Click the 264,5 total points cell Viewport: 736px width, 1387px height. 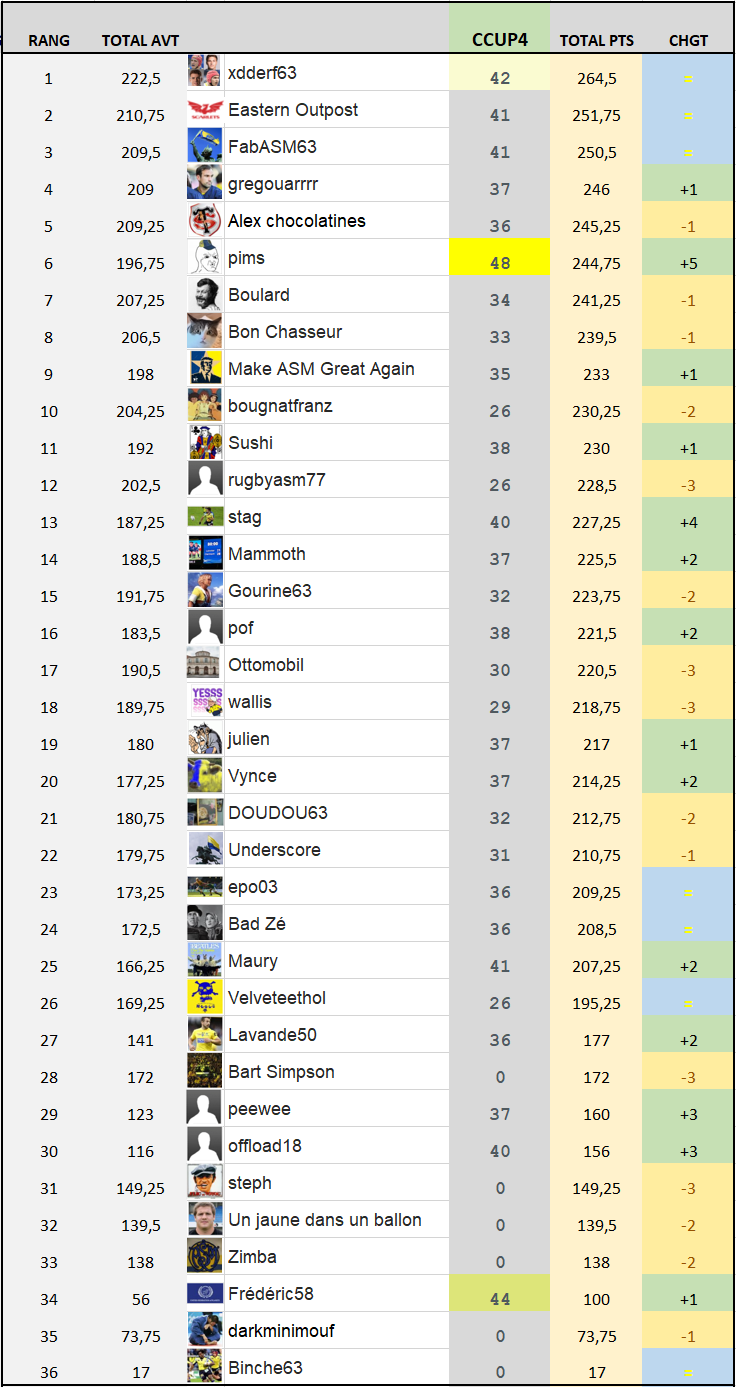596,79
